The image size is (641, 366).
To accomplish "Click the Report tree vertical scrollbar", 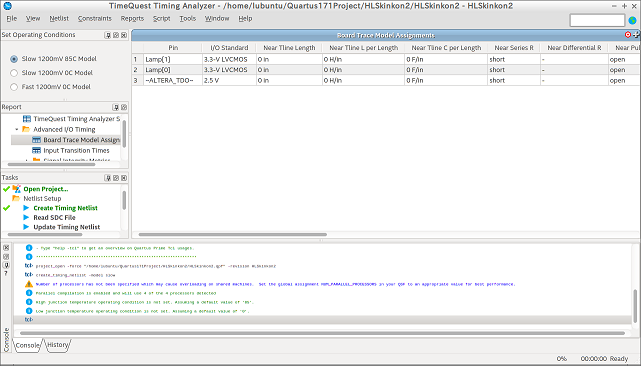I will [x=124, y=134].
